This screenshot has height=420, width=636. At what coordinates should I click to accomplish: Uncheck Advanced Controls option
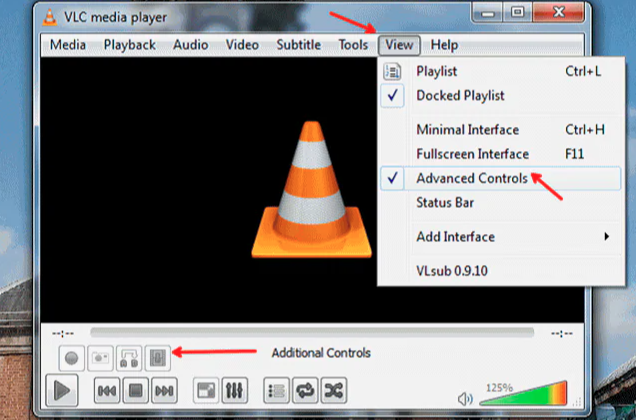pos(501,178)
